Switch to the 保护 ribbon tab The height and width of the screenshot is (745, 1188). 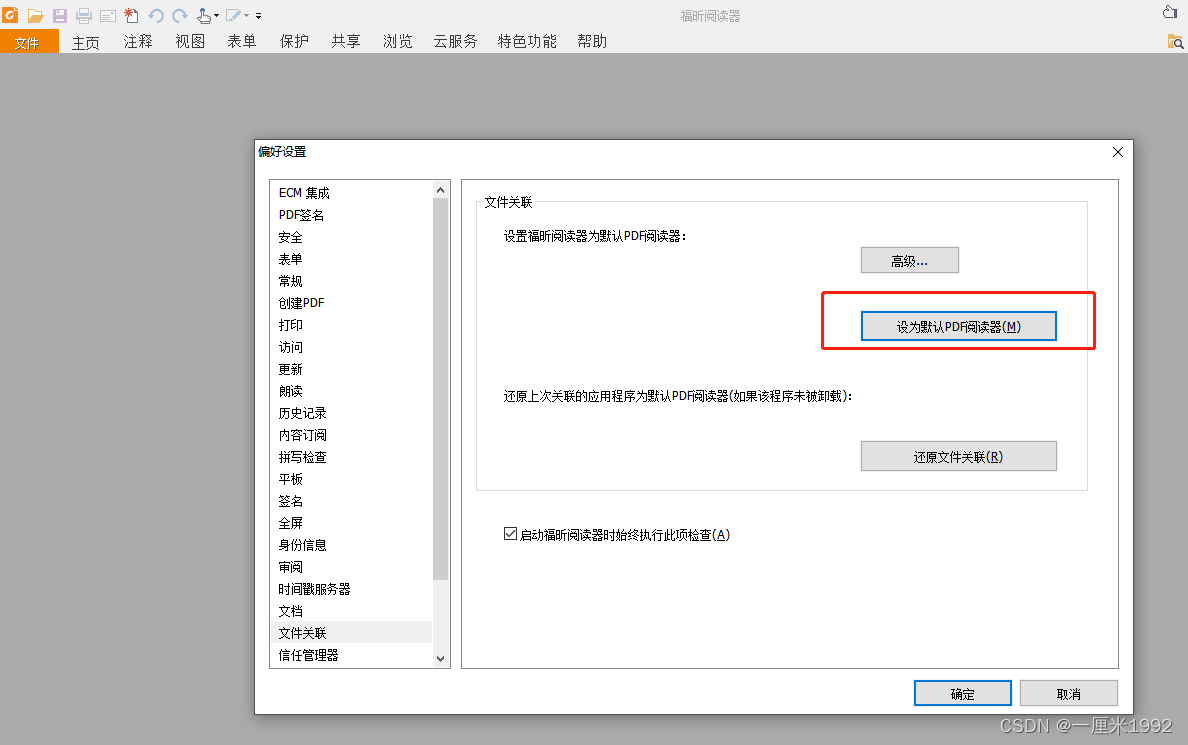coord(294,42)
